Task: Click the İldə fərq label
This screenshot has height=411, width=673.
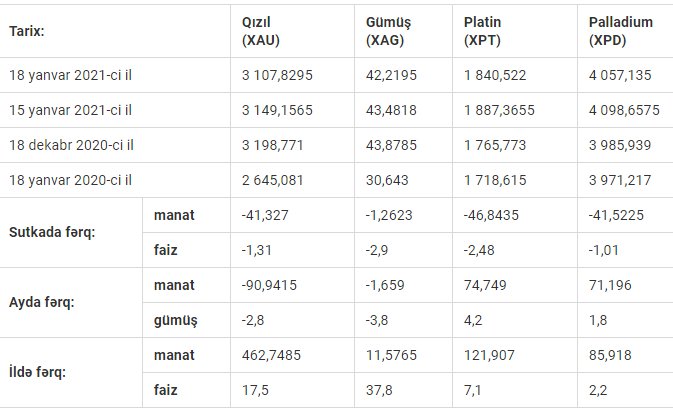Action: pos(37,372)
